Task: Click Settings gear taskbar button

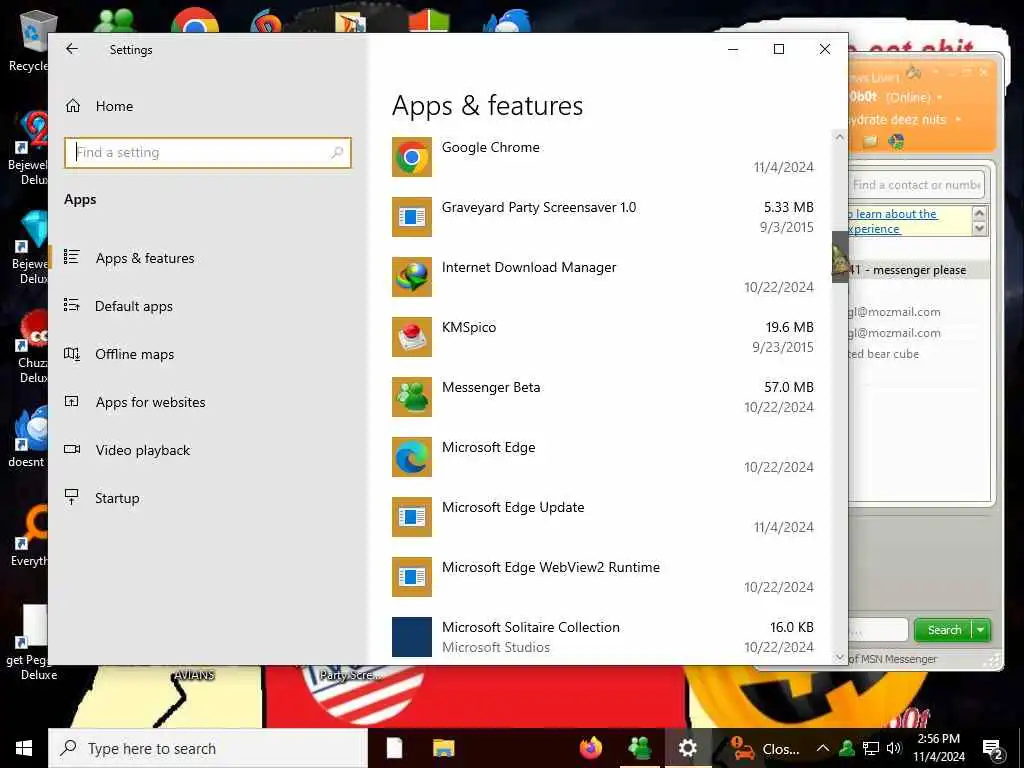Action: click(x=687, y=748)
